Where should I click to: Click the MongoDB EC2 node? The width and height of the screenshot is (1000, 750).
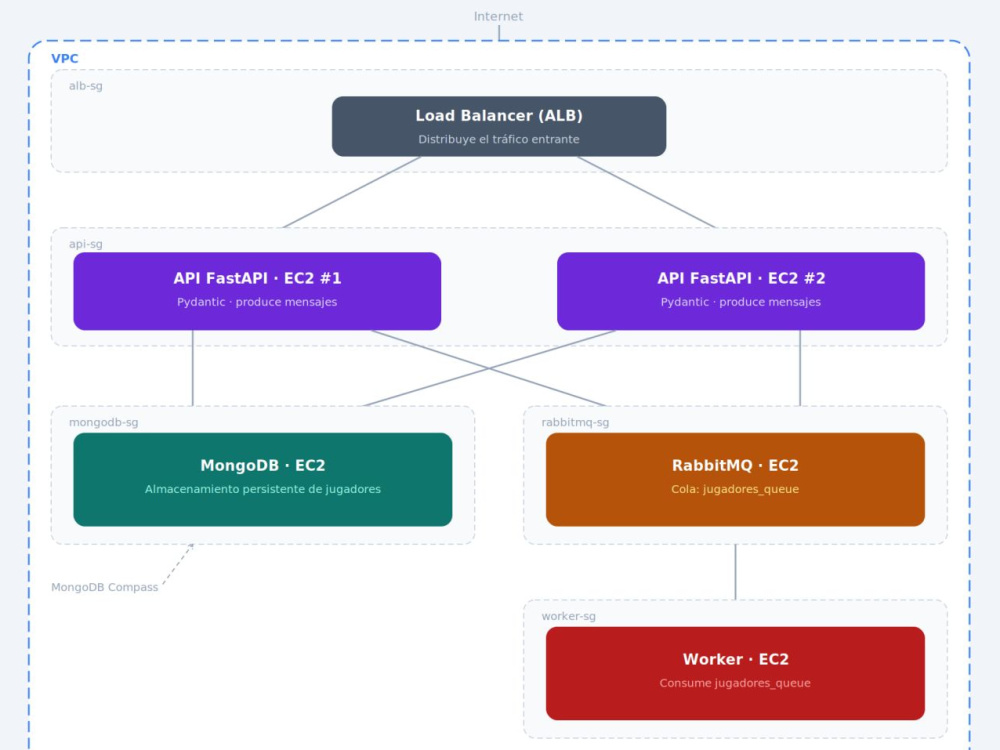(x=263, y=480)
